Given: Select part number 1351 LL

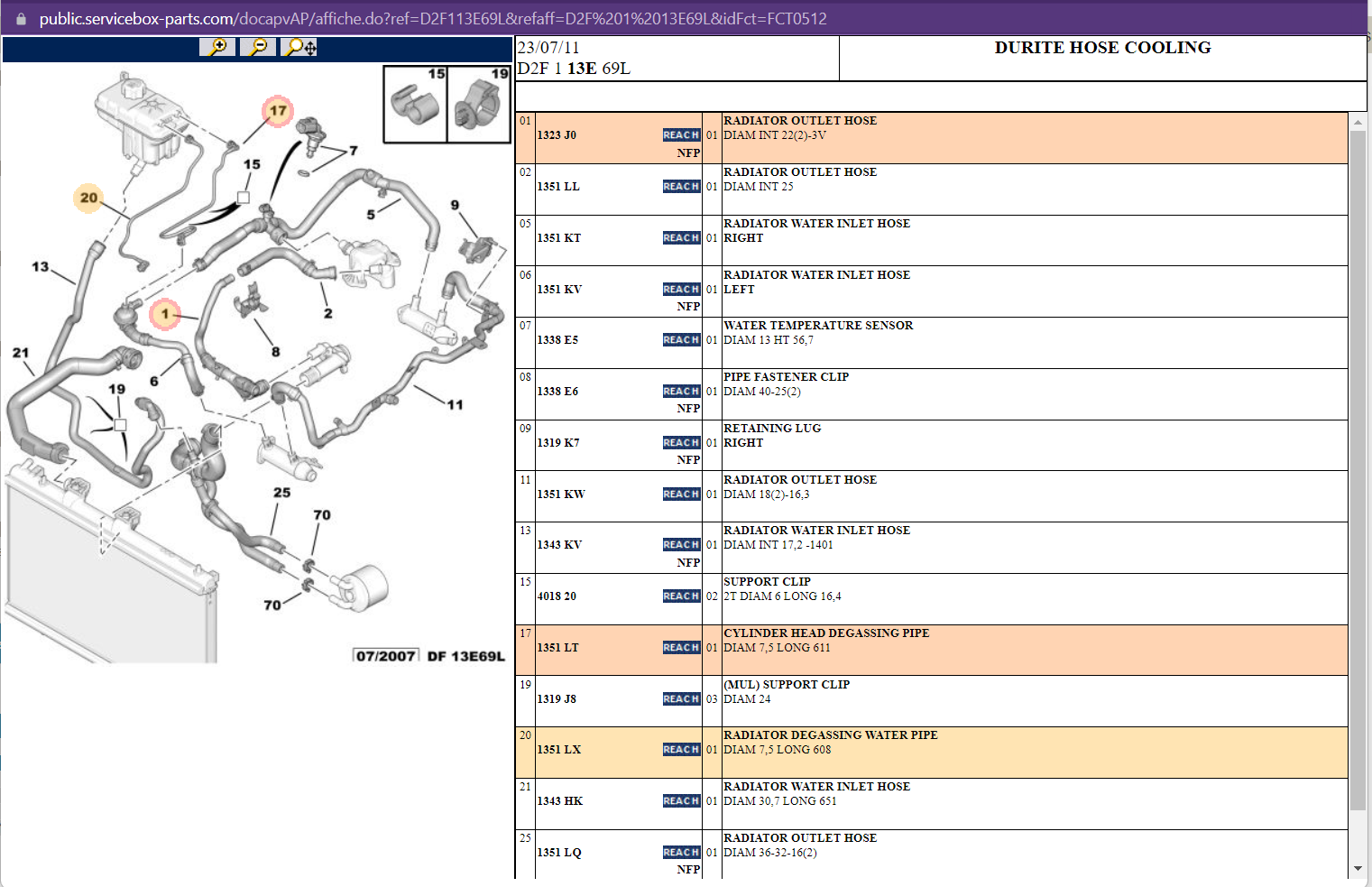Looking at the screenshot, I should pos(558,187).
